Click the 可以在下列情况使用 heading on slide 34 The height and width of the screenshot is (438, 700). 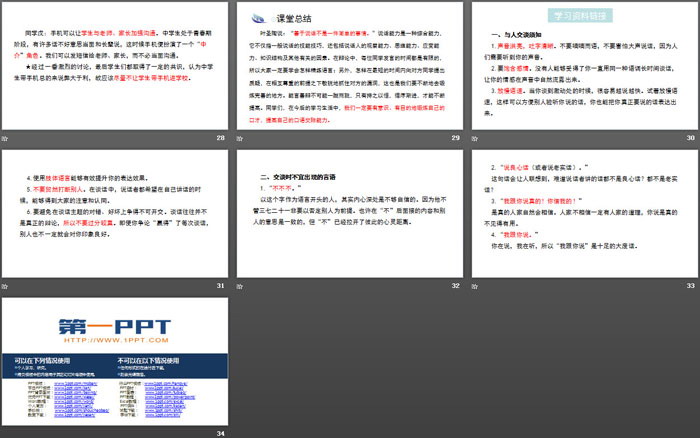(x=43, y=360)
